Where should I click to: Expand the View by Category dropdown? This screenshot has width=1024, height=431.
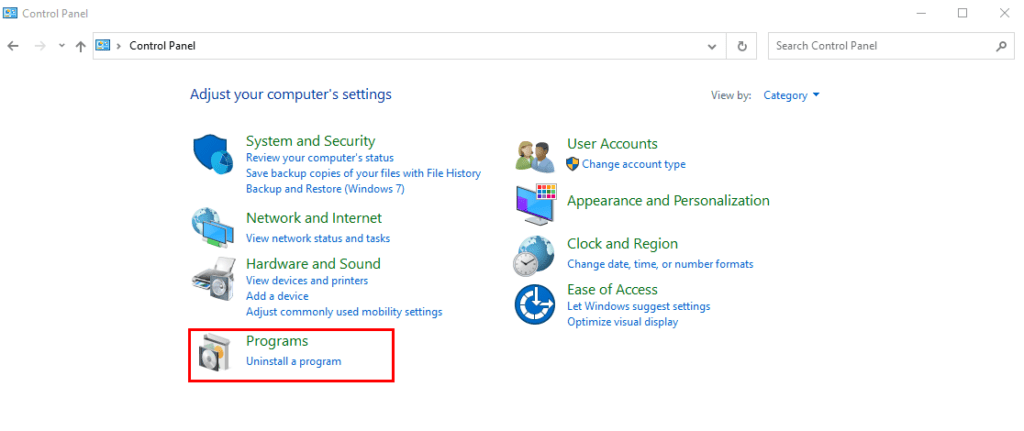point(792,95)
